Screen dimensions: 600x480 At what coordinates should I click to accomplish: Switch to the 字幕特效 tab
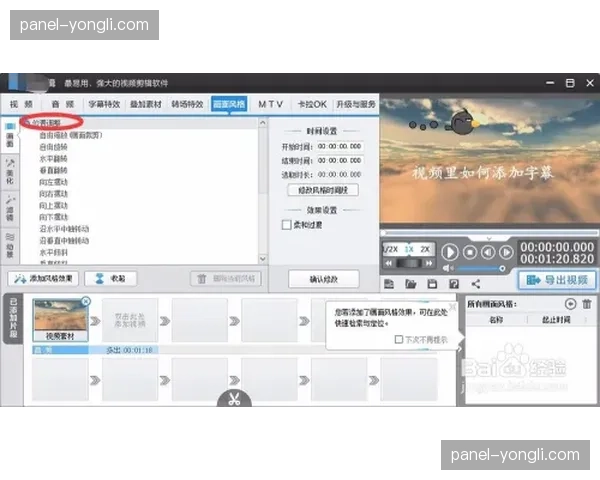pos(104,104)
